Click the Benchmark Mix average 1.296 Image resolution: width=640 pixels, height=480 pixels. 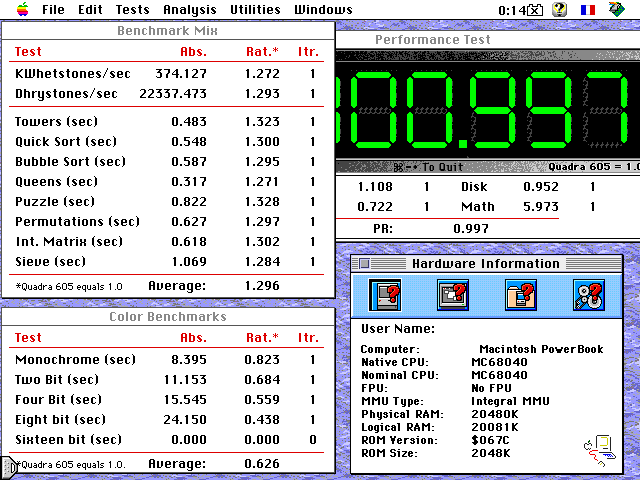point(262,286)
